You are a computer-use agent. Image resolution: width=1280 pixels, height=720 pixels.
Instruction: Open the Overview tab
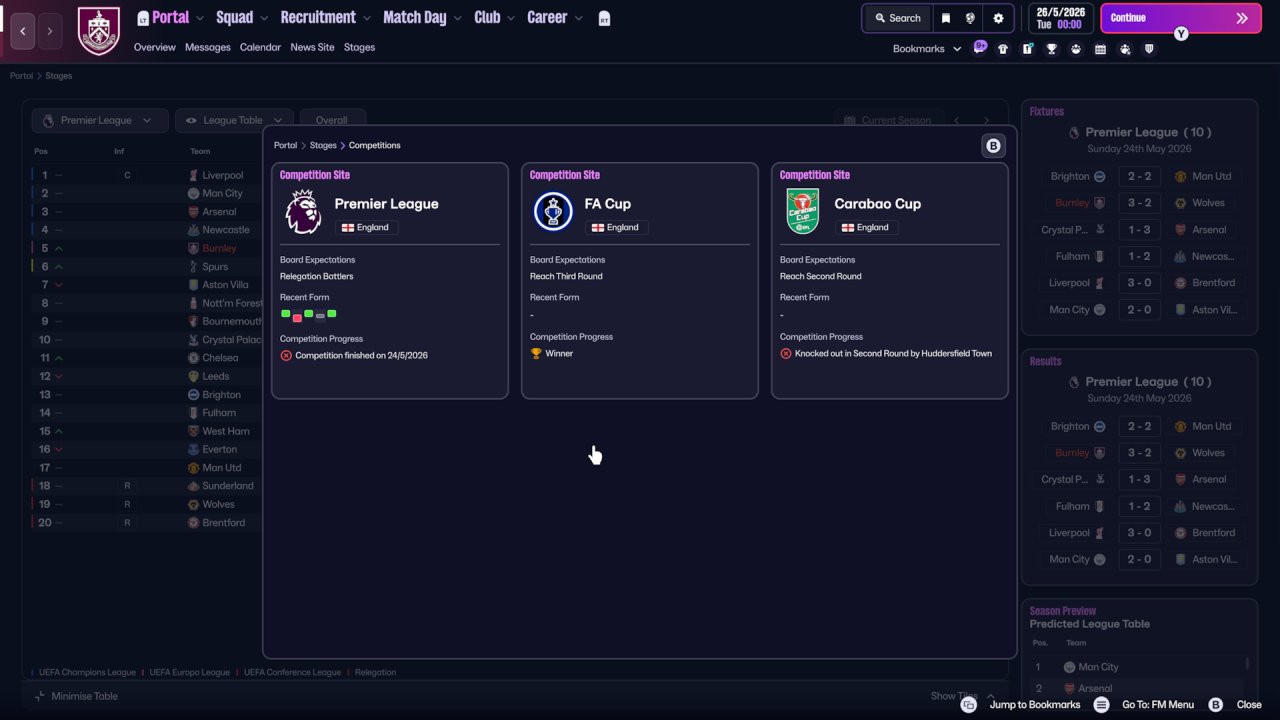coord(155,47)
